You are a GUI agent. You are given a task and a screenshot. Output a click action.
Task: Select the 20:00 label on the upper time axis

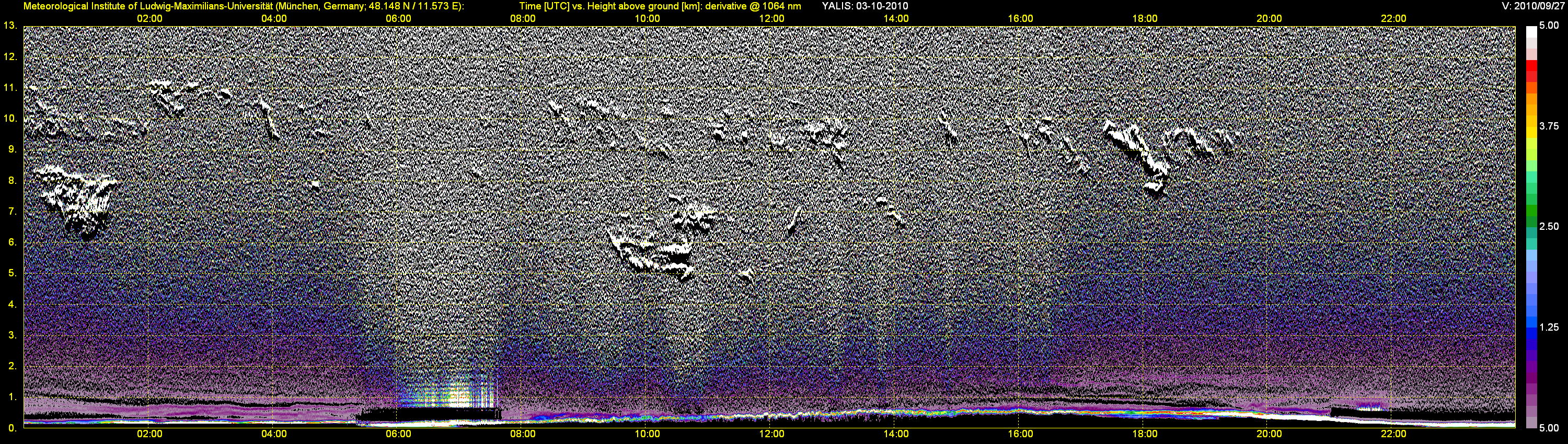coord(1269,19)
